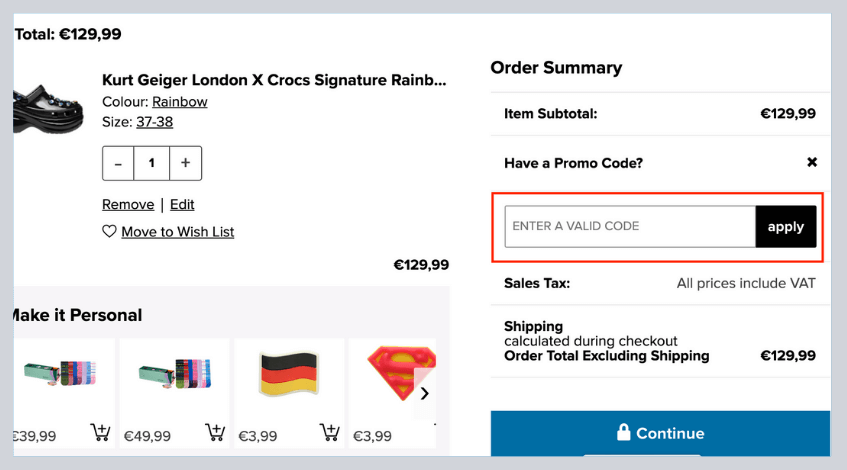Open the 37-38 size link
This screenshot has height=470, width=847.
tap(154, 122)
